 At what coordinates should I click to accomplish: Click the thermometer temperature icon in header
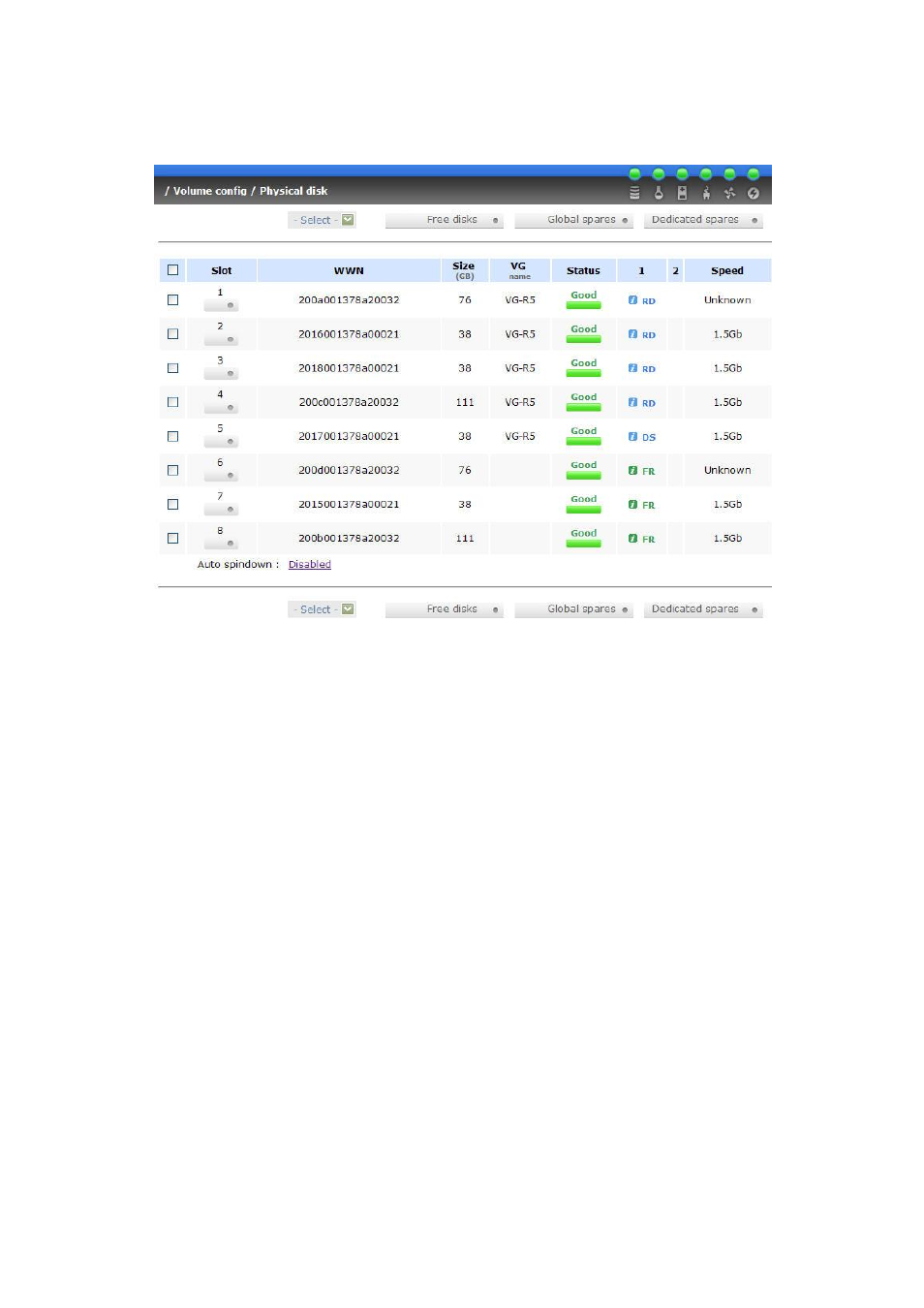[x=659, y=193]
